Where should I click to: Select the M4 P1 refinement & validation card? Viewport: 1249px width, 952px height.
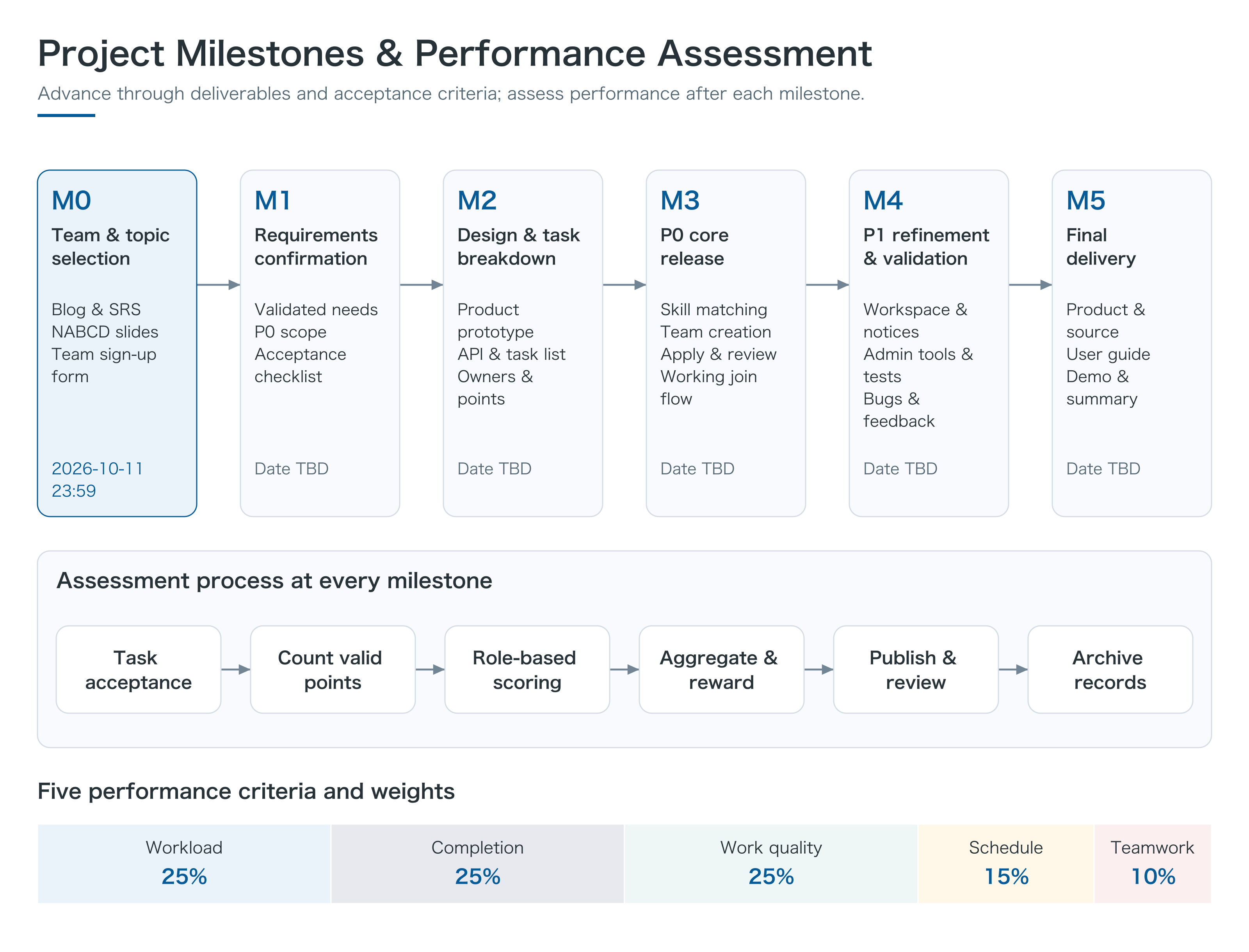(929, 343)
